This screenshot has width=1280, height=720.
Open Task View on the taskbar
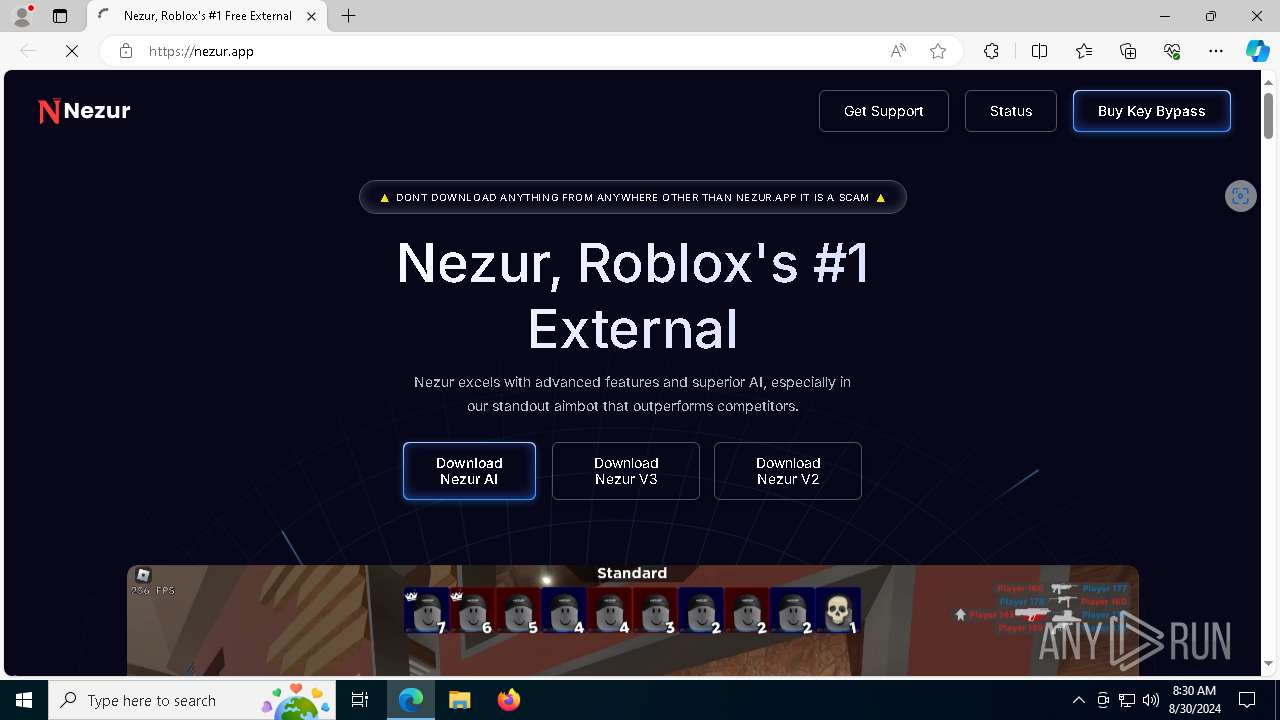click(x=360, y=700)
